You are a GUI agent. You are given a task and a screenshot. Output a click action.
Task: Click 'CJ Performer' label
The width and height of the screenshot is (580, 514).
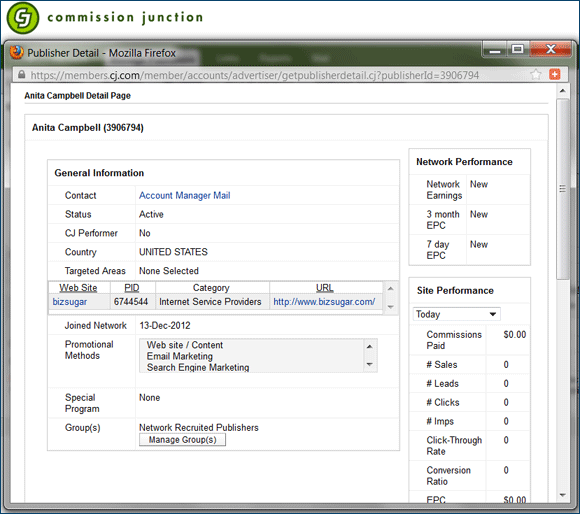pos(91,233)
